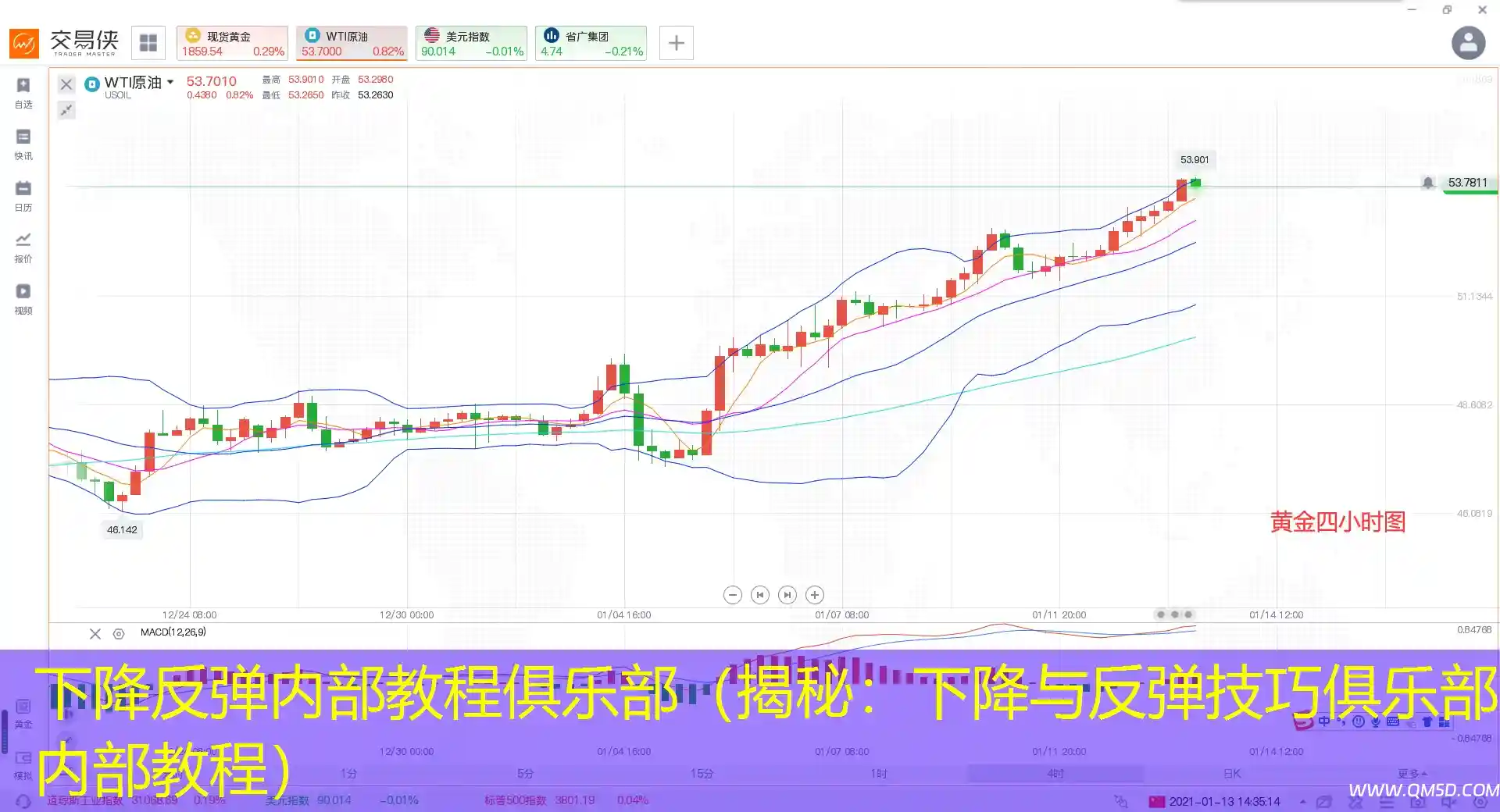The image size is (1500, 812).
Task: Click the 01/14 12:00 time axis label
Action: [1276, 615]
